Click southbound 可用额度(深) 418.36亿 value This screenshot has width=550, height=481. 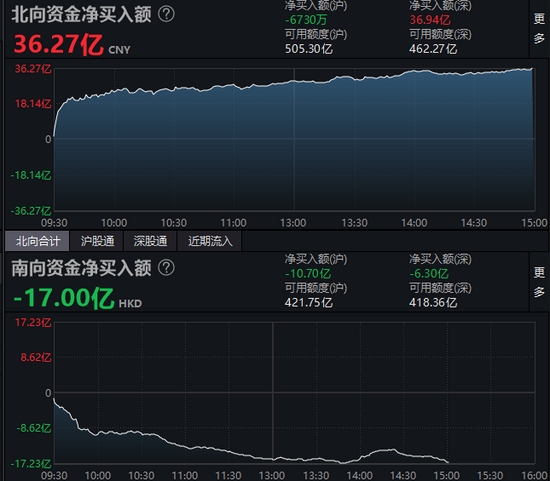[433, 302]
